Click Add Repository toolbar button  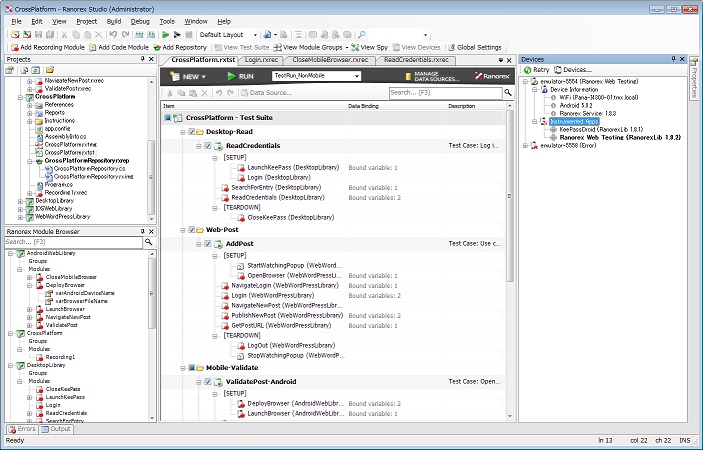click(x=180, y=47)
